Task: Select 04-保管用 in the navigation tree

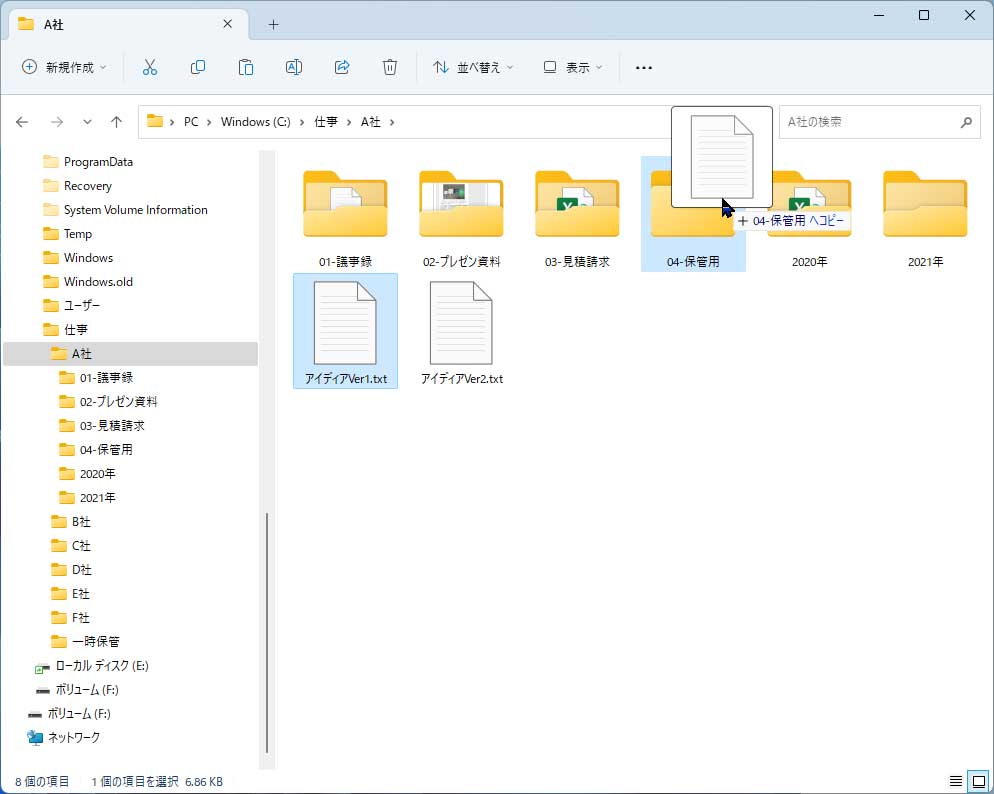Action: [96, 451]
